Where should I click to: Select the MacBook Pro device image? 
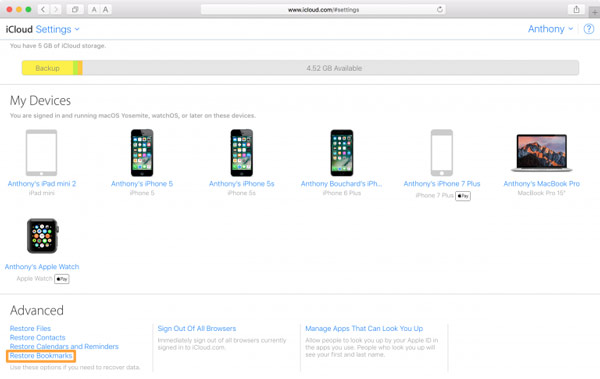[541, 153]
